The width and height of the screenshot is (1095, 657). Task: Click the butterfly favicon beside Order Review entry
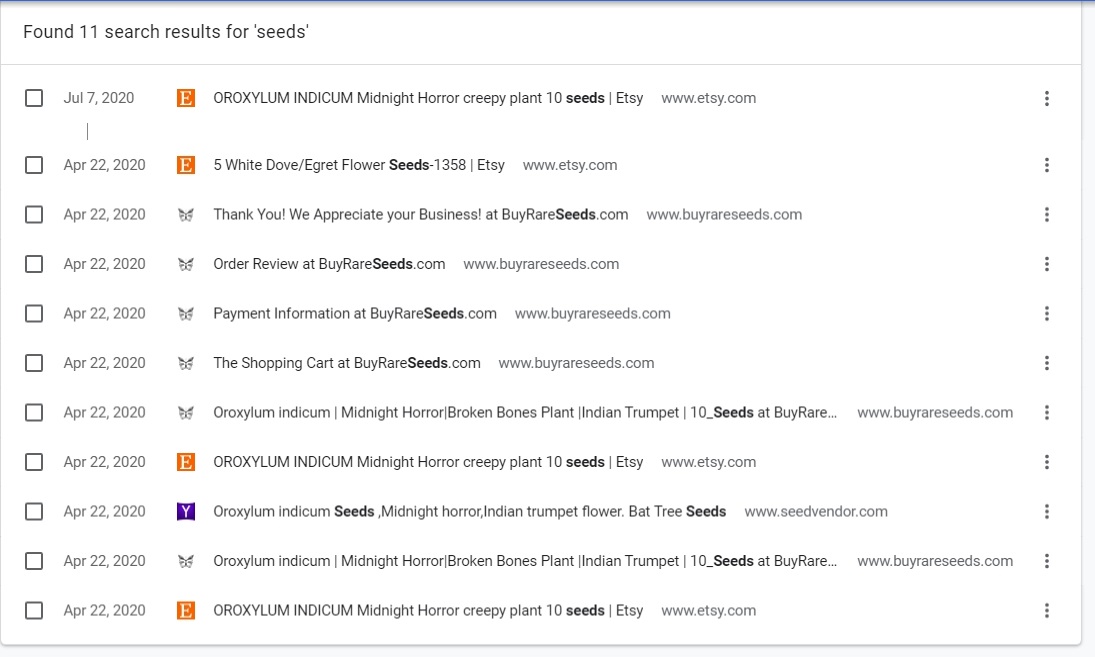tap(185, 264)
